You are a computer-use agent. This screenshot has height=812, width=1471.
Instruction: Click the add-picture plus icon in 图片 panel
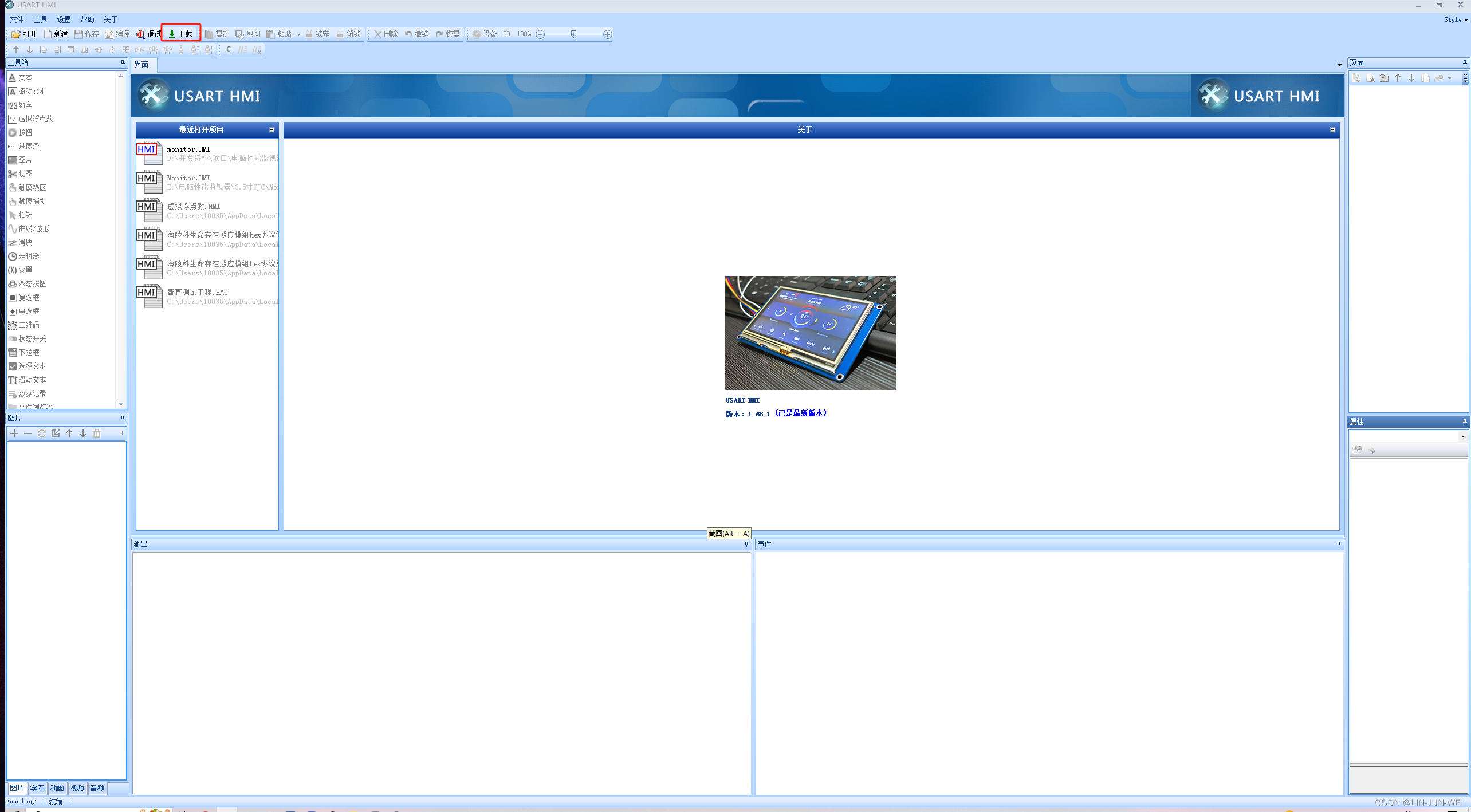click(14, 433)
